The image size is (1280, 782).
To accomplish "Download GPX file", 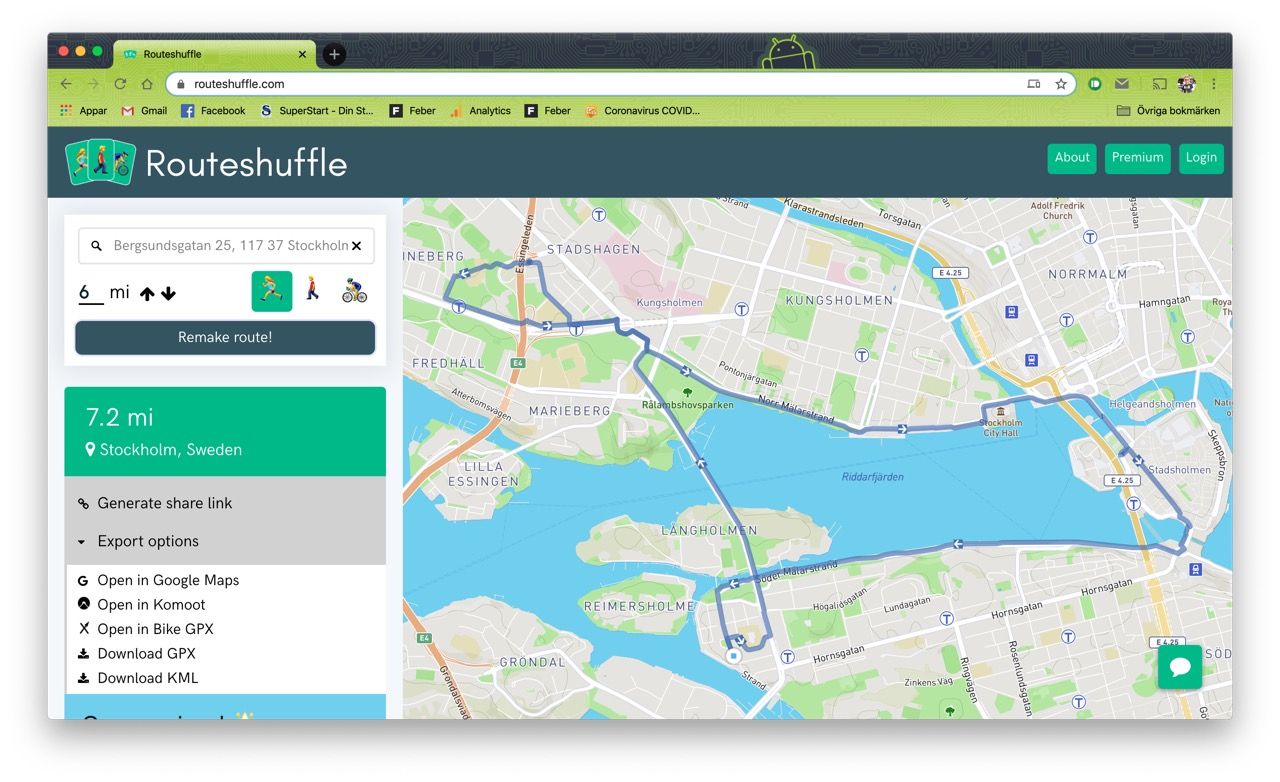I will click(x=146, y=653).
